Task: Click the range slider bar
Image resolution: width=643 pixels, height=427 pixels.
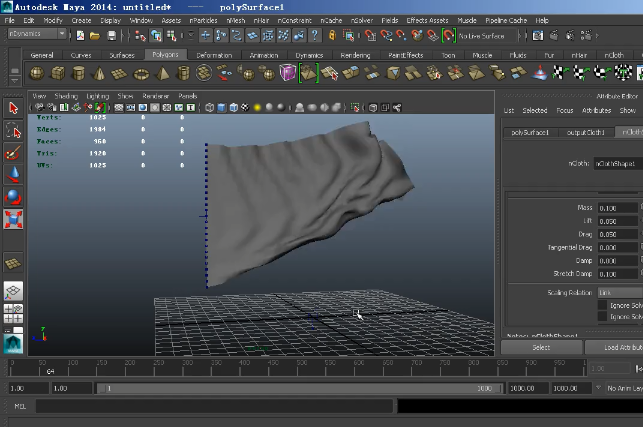Action: click(x=300, y=388)
